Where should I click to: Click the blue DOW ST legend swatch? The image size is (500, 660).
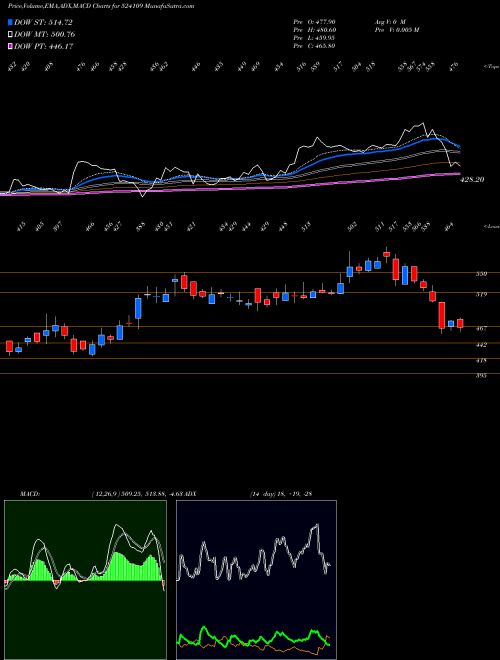click(11, 22)
